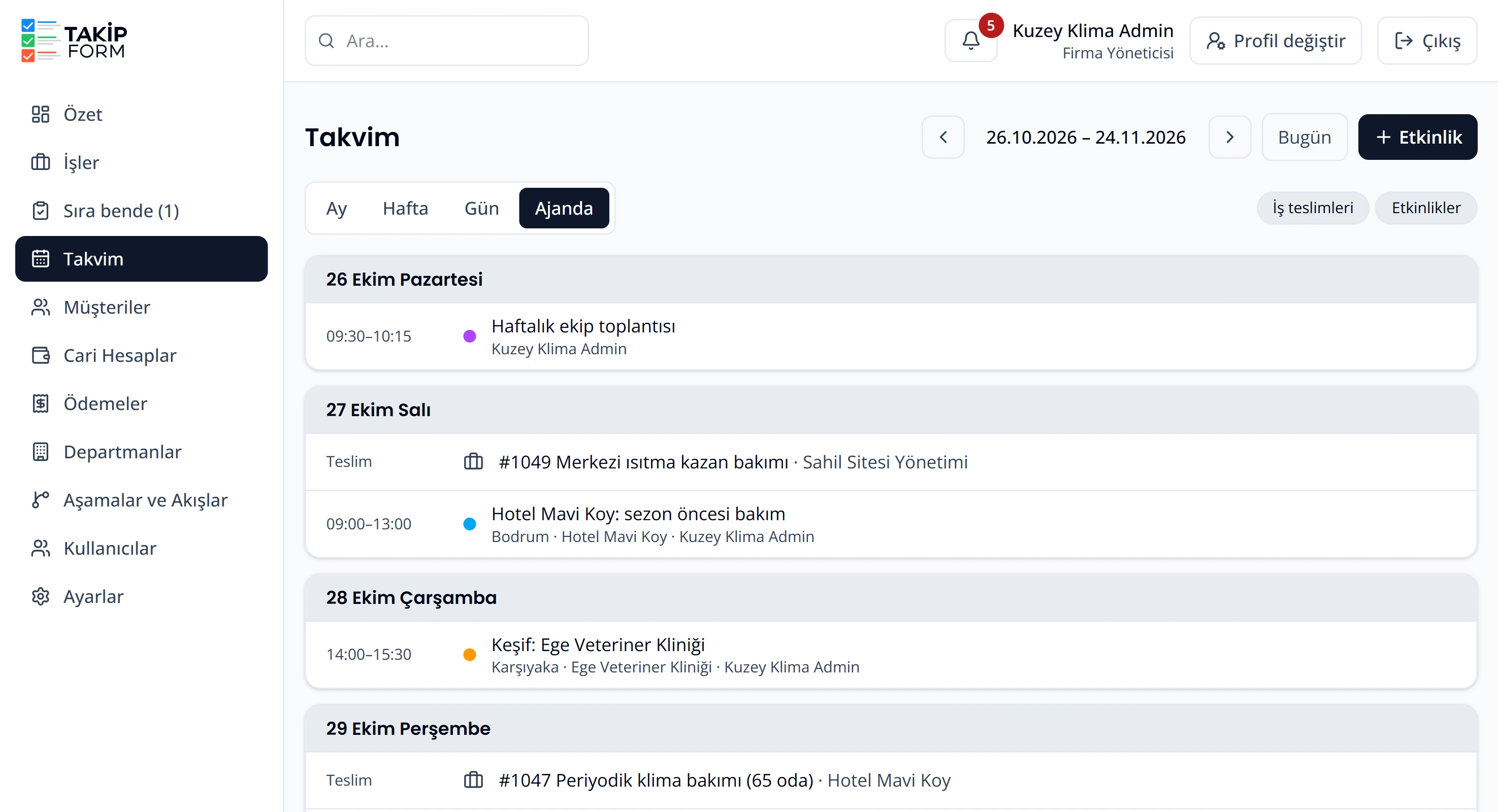Click the Özet dashboard icon
This screenshot has height=812, width=1498.
[40, 114]
